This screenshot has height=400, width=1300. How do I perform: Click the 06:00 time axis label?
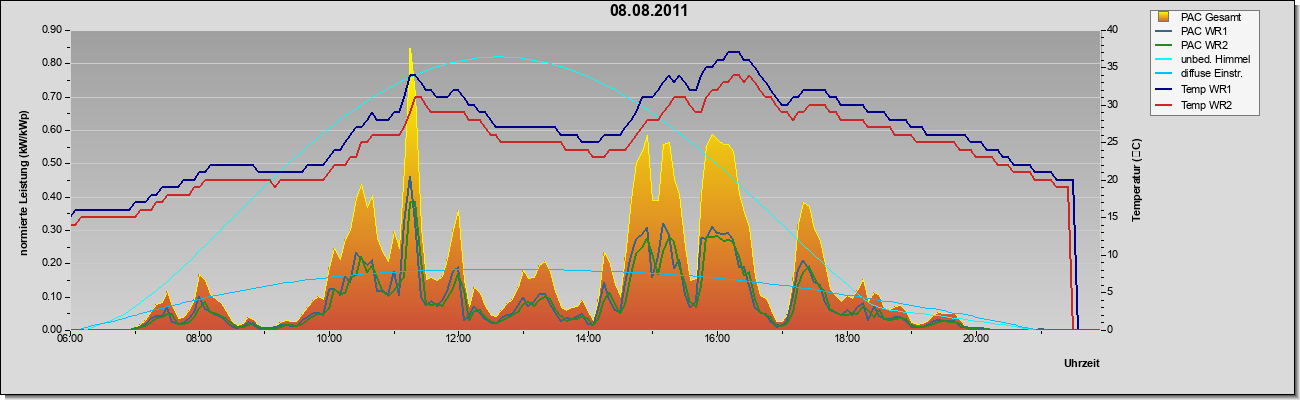[x=69, y=339]
